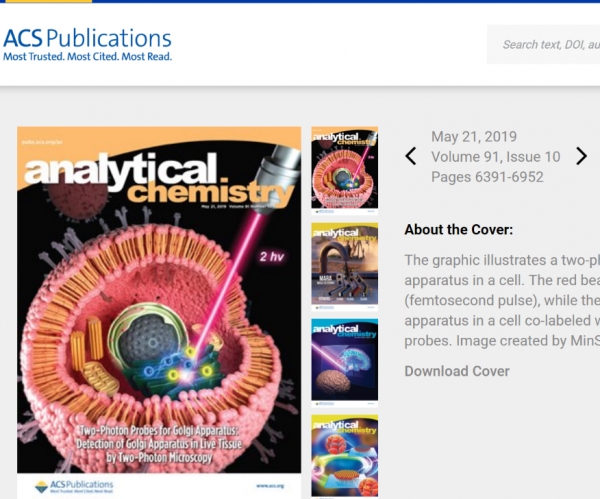600x499 pixels.
Task: Select the brain laser cover thumbnail
Action: pyautogui.click(x=344, y=362)
